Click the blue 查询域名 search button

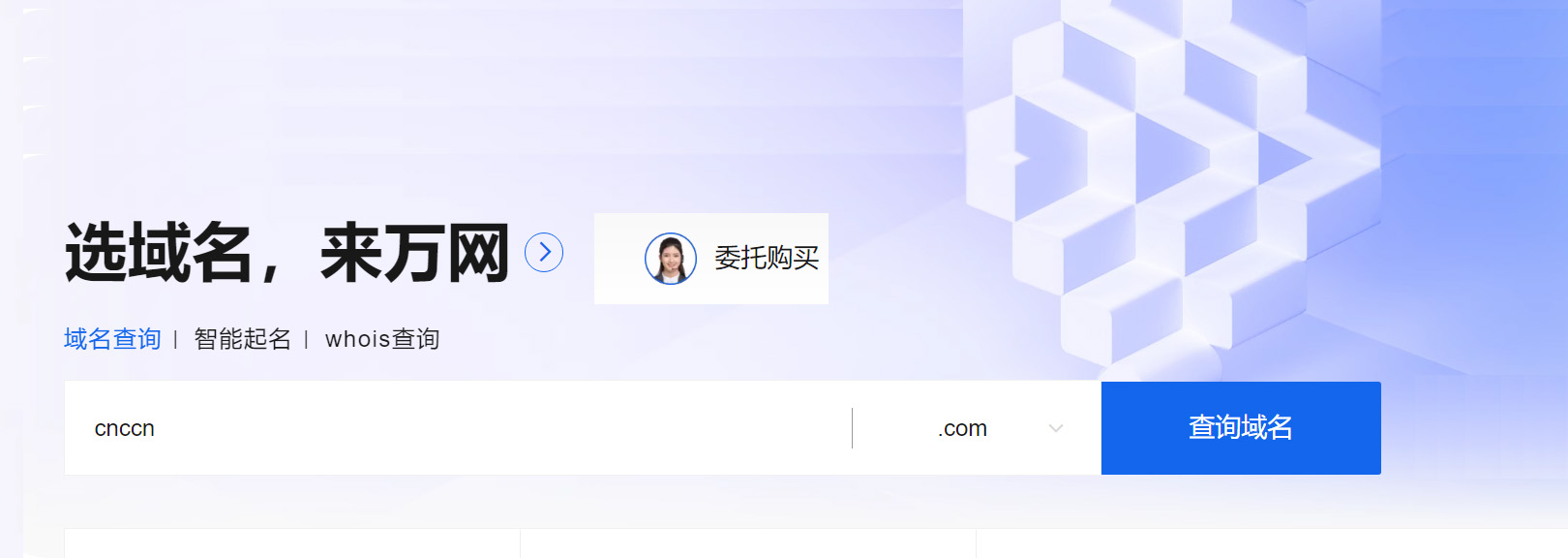coord(1241,428)
